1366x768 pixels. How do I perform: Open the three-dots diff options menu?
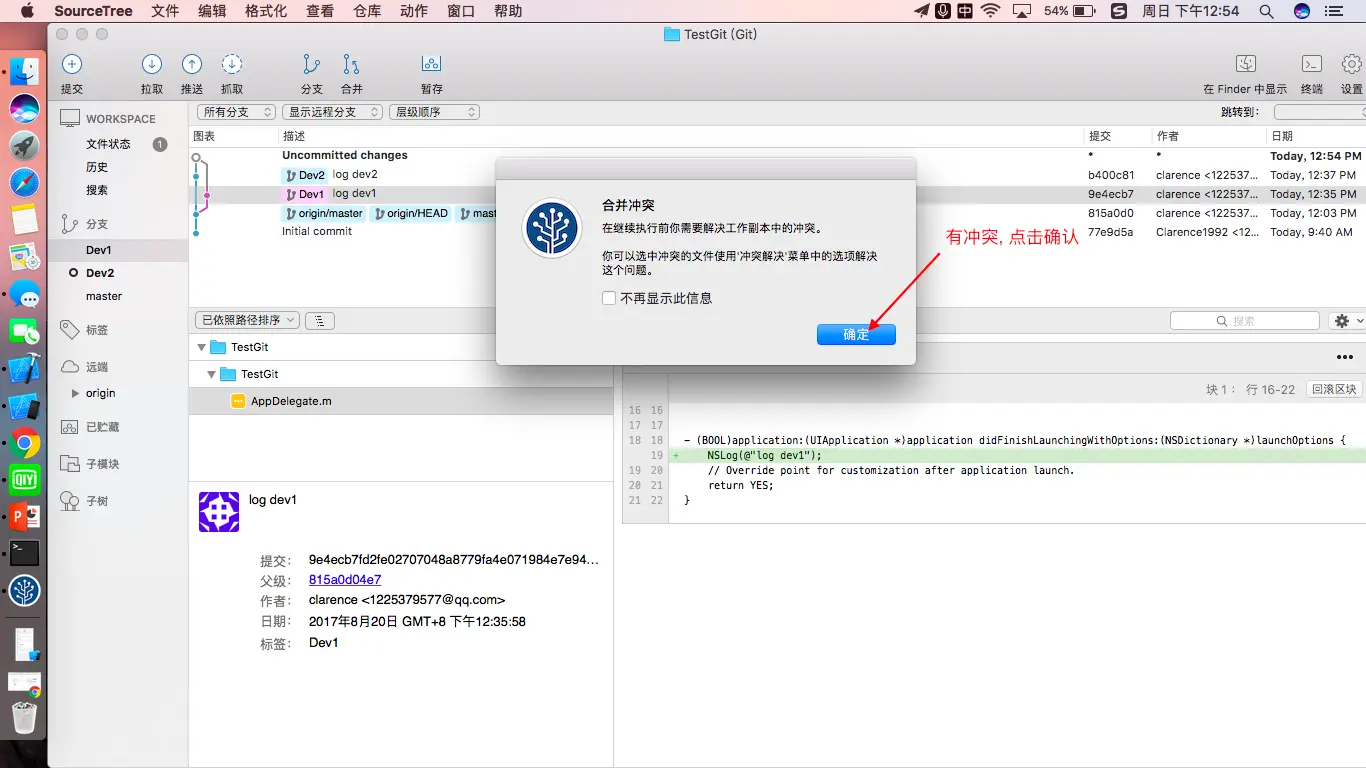click(1344, 357)
